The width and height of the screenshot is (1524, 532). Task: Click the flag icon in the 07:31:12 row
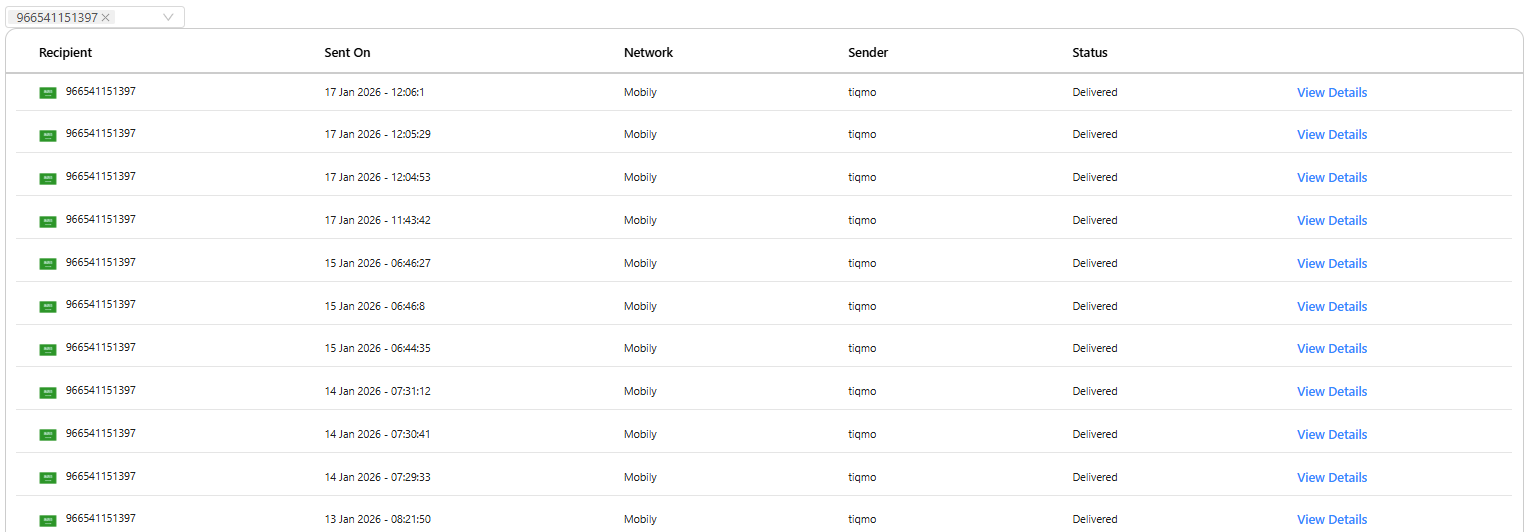(x=48, y=393)
